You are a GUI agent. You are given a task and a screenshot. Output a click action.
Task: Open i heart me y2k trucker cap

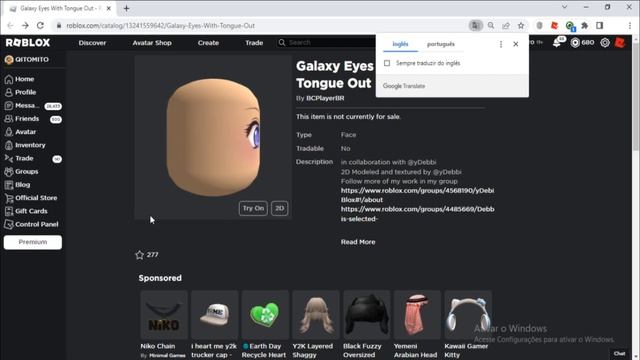[x=215, y=324]
